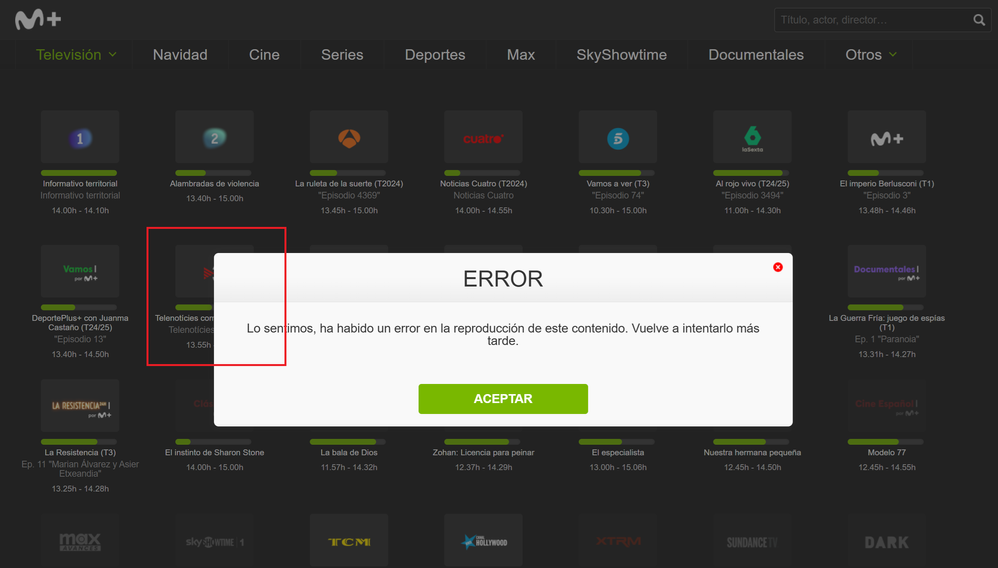
Task: Select the Cuatro channel logo
Action: pyautogui.click(x=483, y=137)
